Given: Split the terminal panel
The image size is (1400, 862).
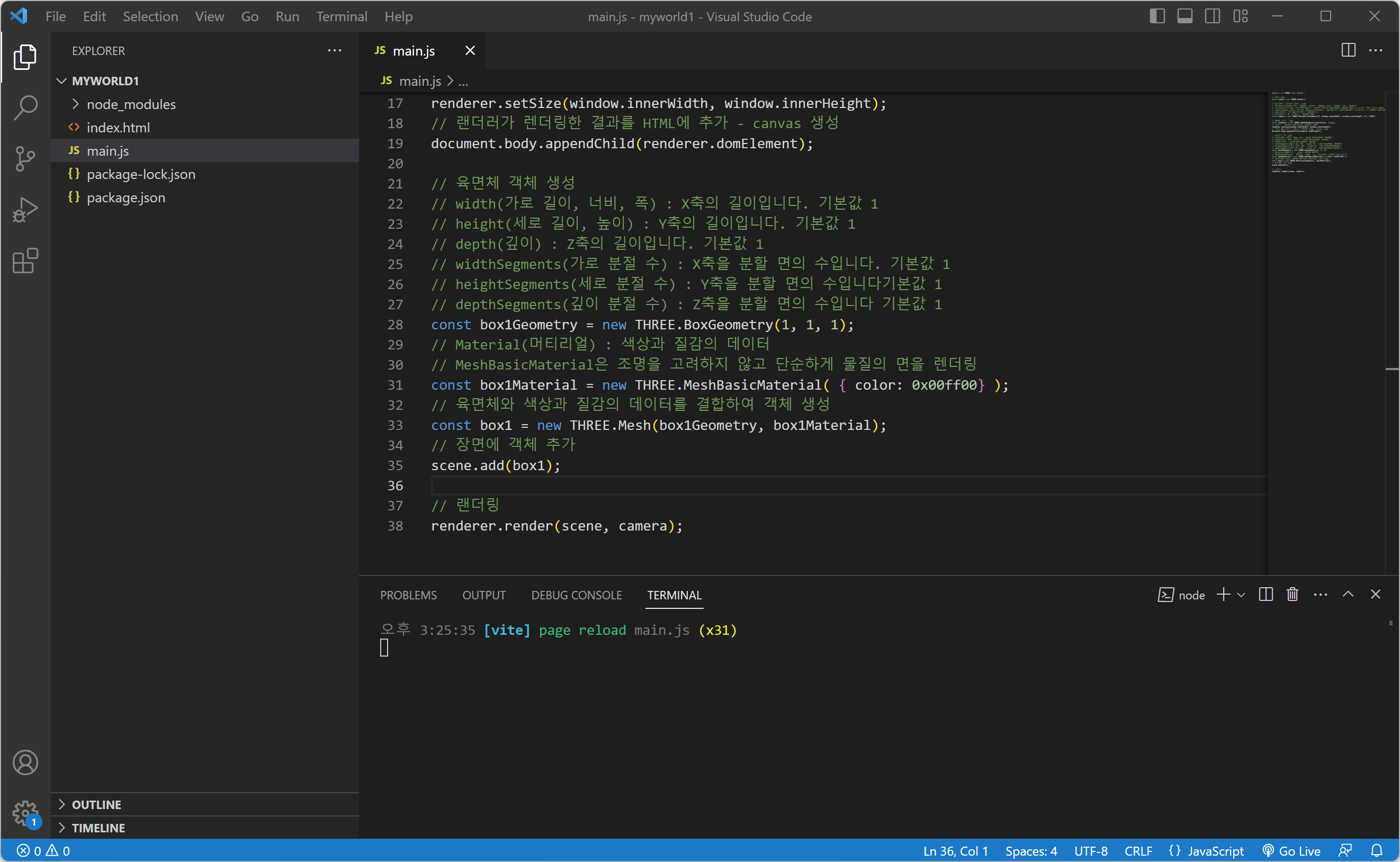Looking at the screenshot, I should (x=1266, y=595).
